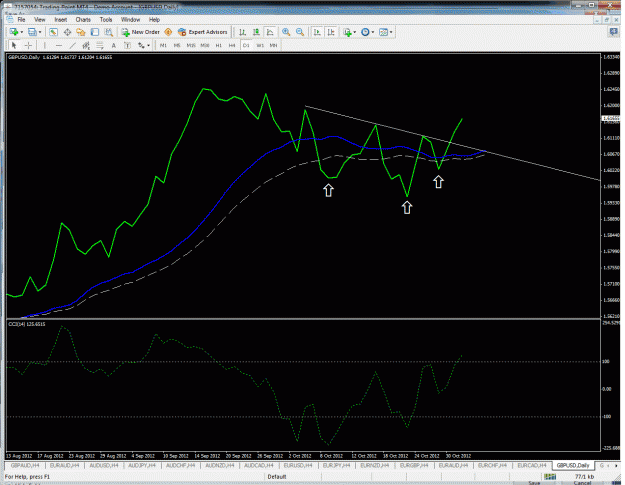Launch MetaEditor with the yellow diamond icon

[168, 32]
